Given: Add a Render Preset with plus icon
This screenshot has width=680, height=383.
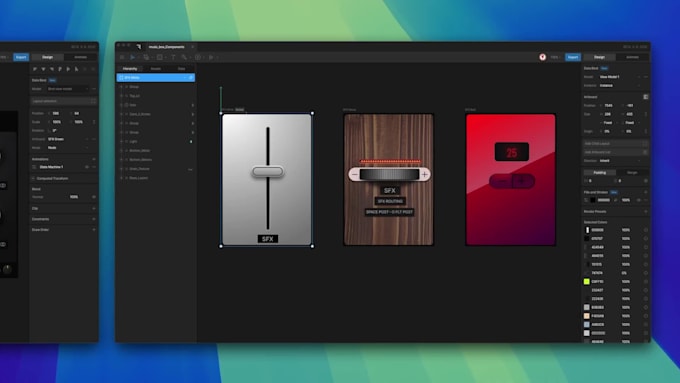Looking at the screenshot, I should (x=646, y=212).
